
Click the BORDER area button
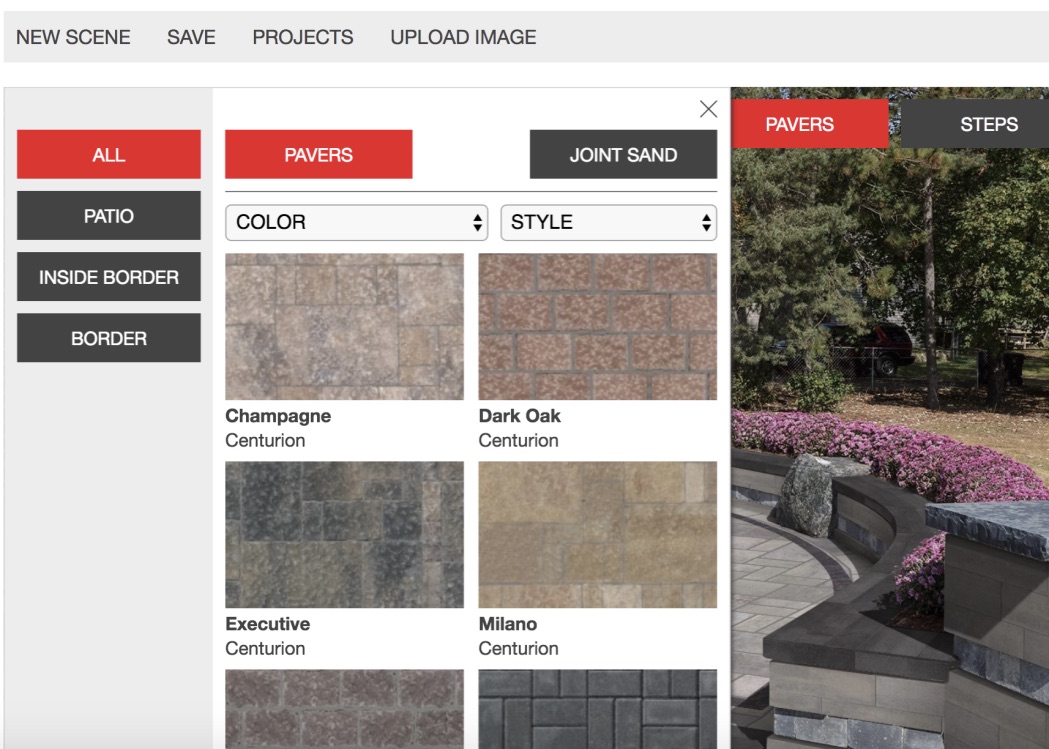click(108, 338)
